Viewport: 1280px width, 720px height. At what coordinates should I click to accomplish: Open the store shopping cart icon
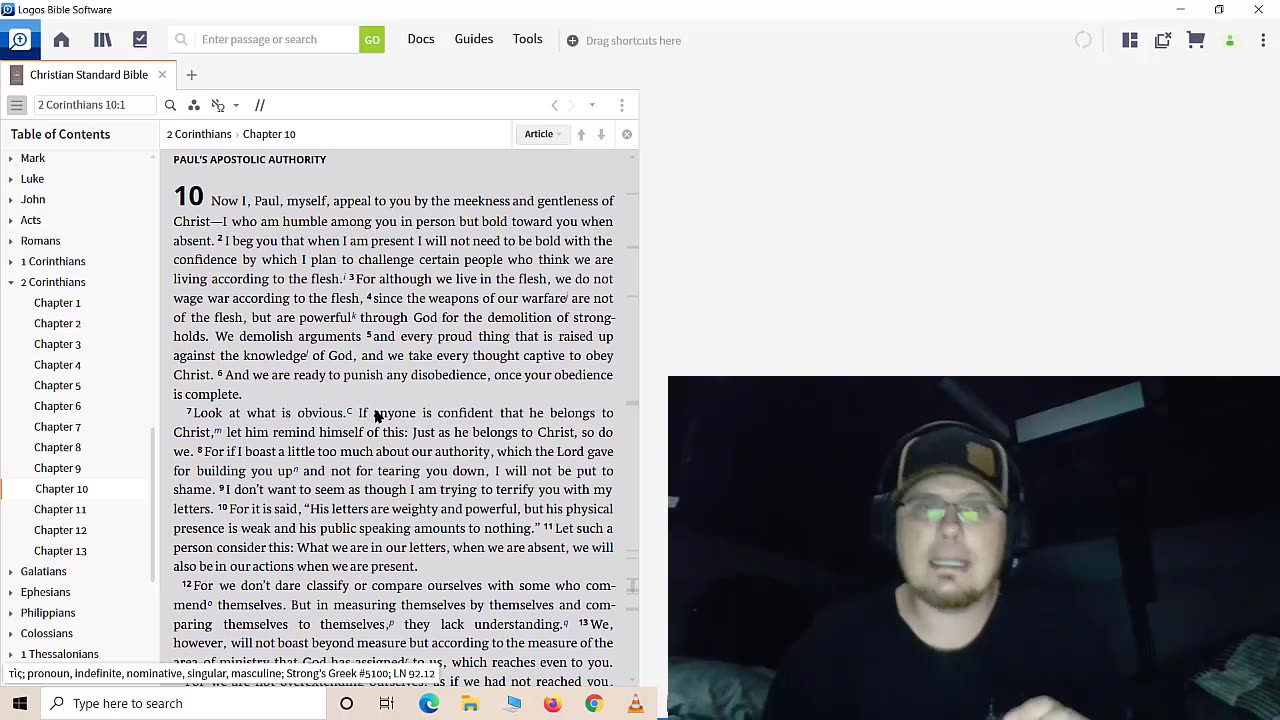tap(1196, 40)
